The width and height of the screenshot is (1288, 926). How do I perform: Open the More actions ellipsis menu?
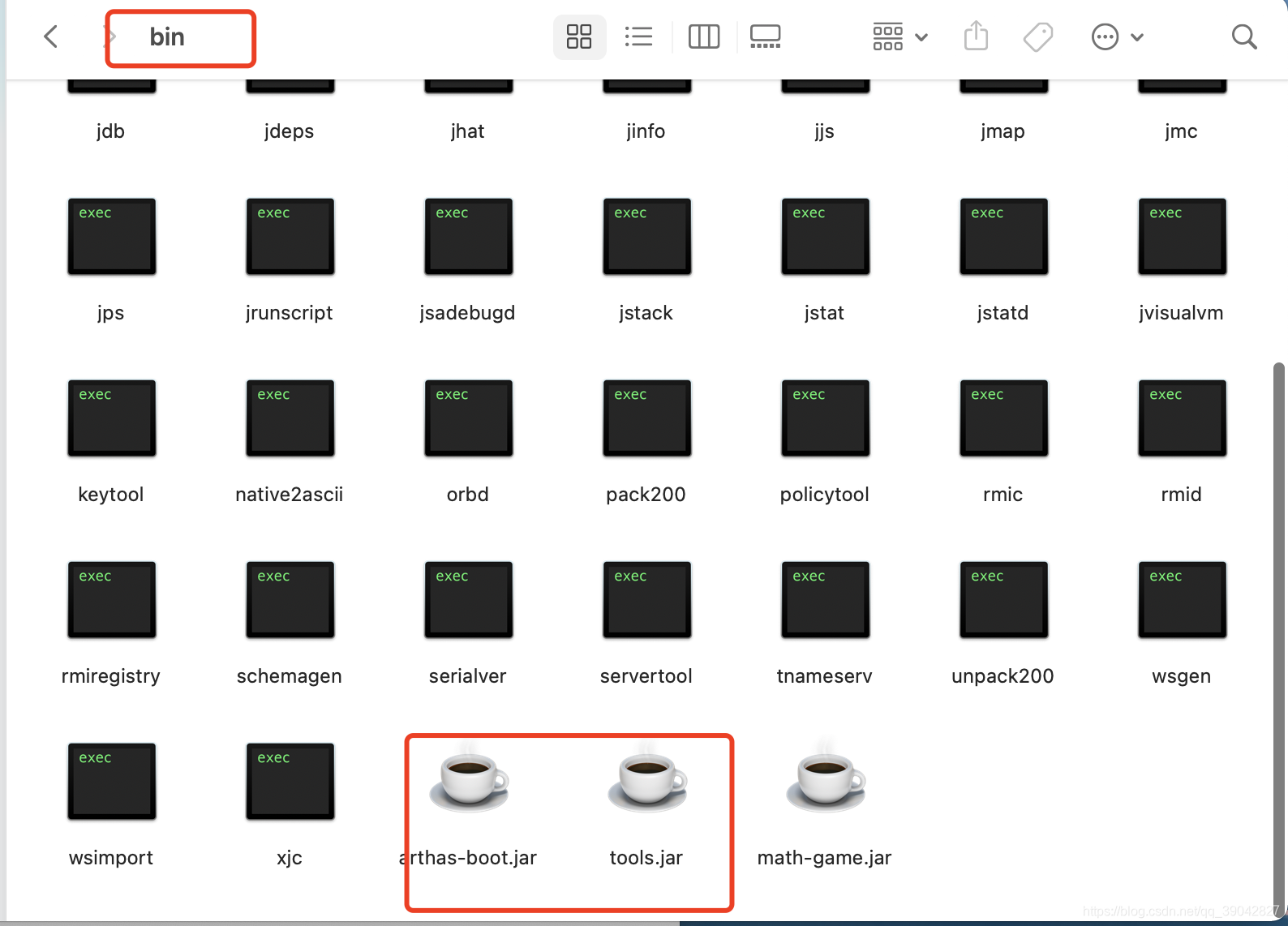1117,36
